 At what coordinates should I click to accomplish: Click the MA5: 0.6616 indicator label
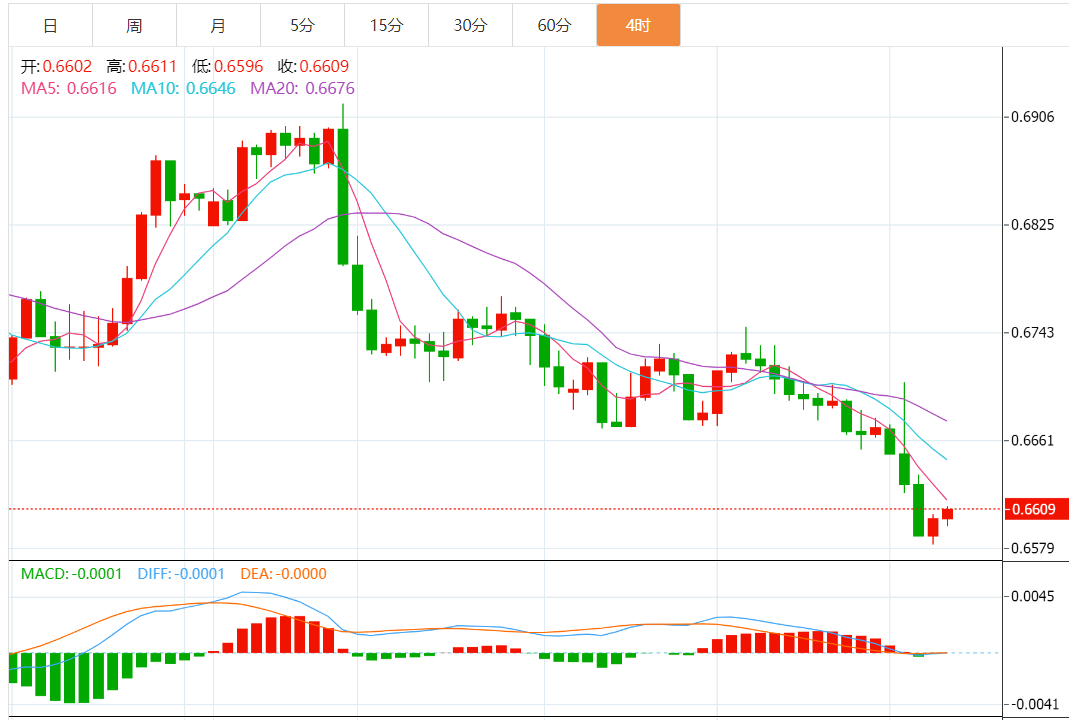click(69, 88)
